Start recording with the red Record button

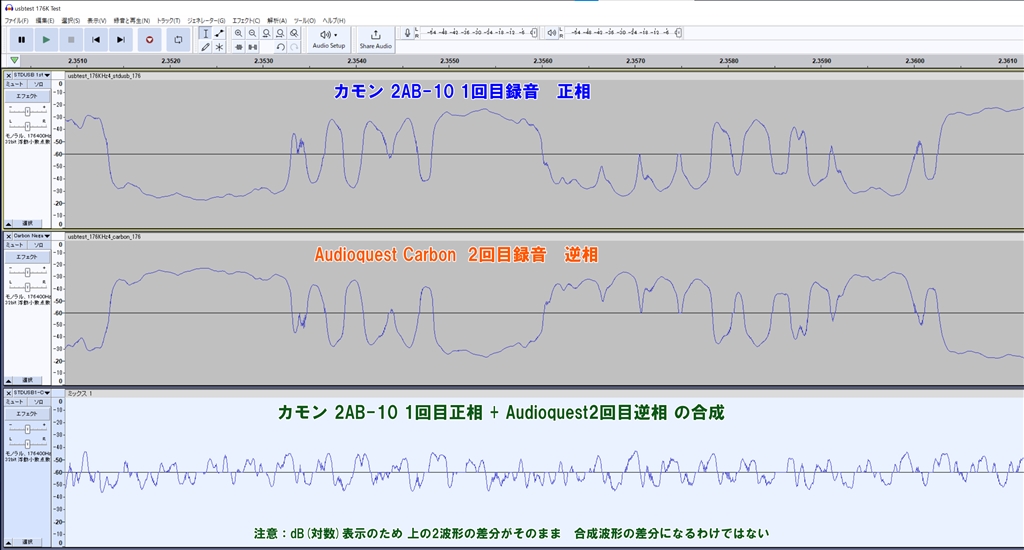click(x=150, y=40)
